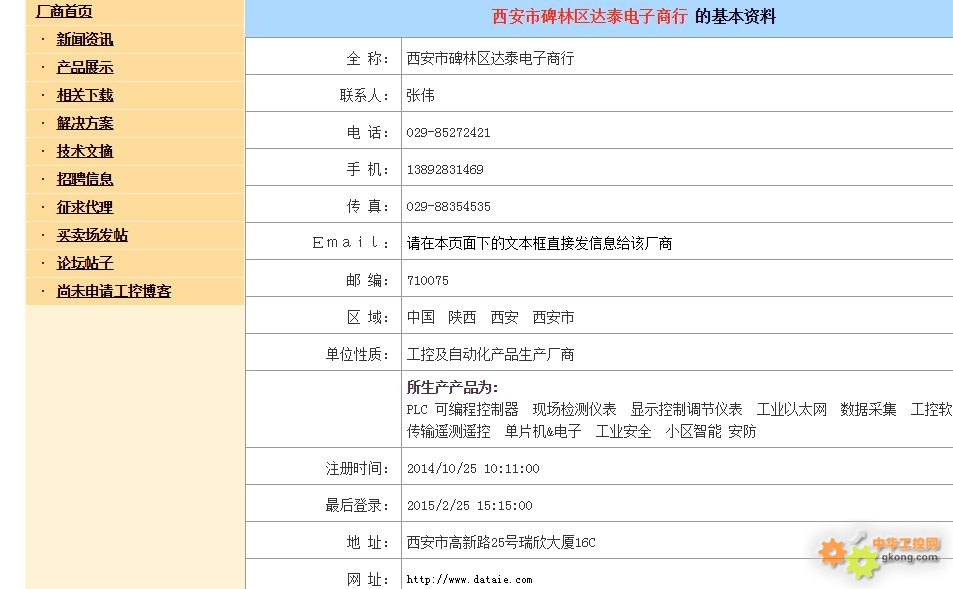The width and height of the screenshot is (953, 589).
Task: Click mobile number 13892831469
Action: 445,170
